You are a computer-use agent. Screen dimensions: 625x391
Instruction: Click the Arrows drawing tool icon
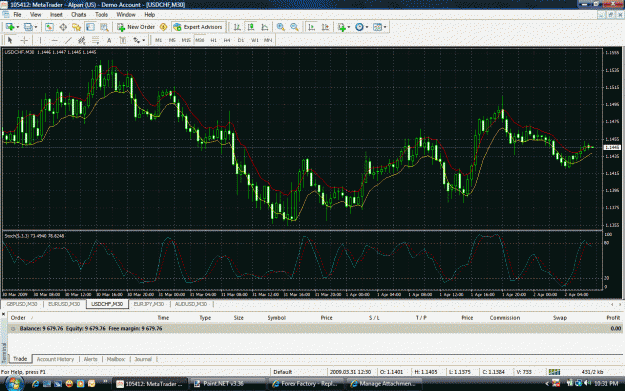[x=137, y=40]
